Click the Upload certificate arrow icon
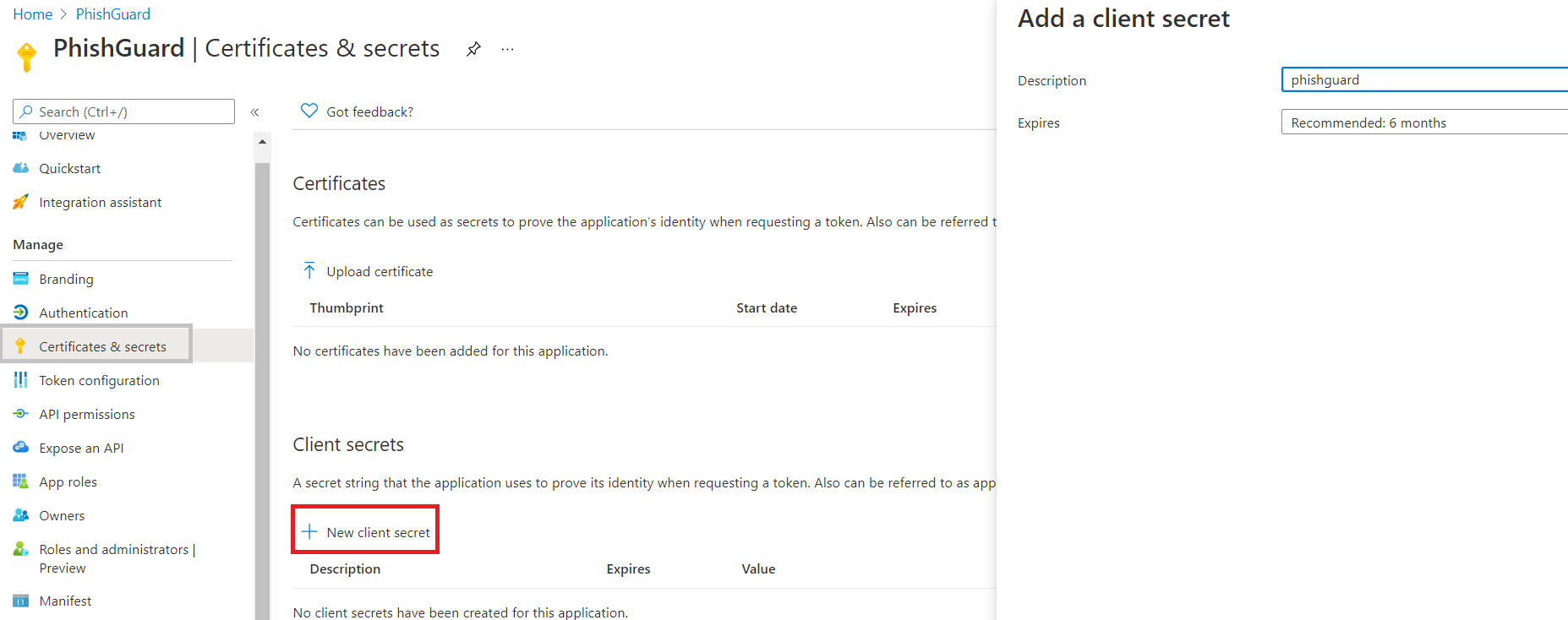 (x=309, y=270)
